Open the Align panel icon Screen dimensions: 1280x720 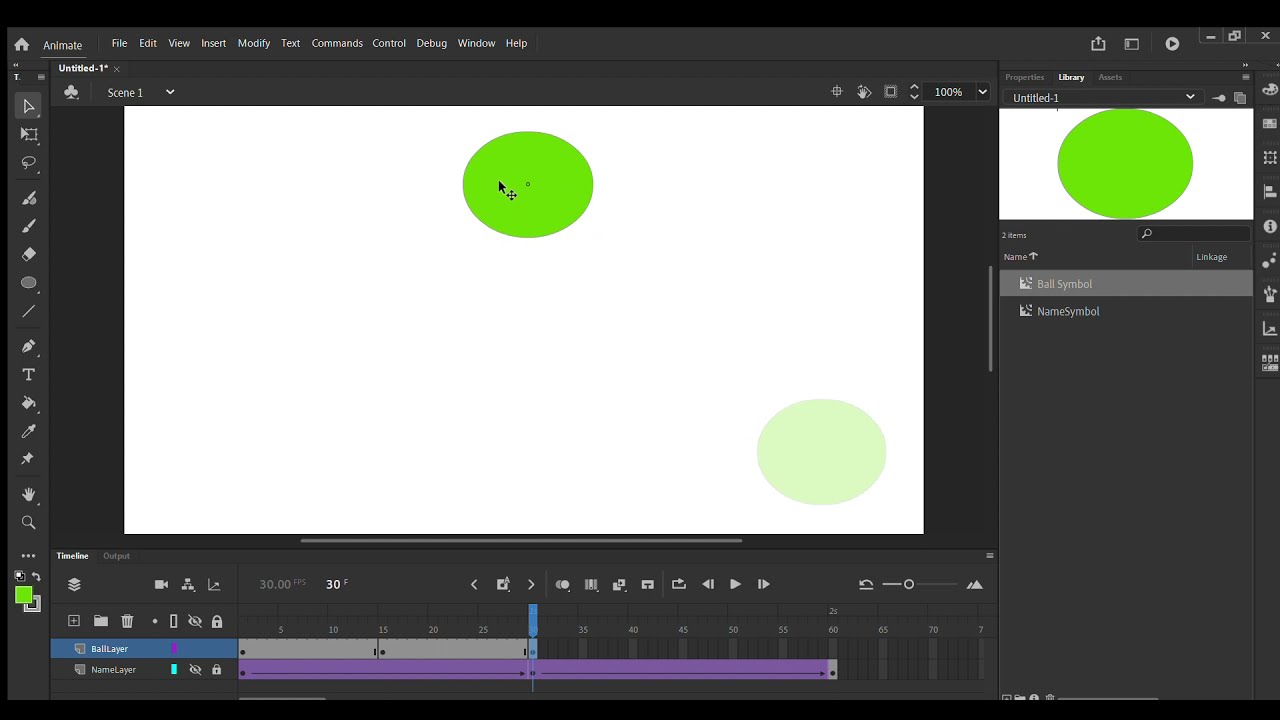(1270, 192)
